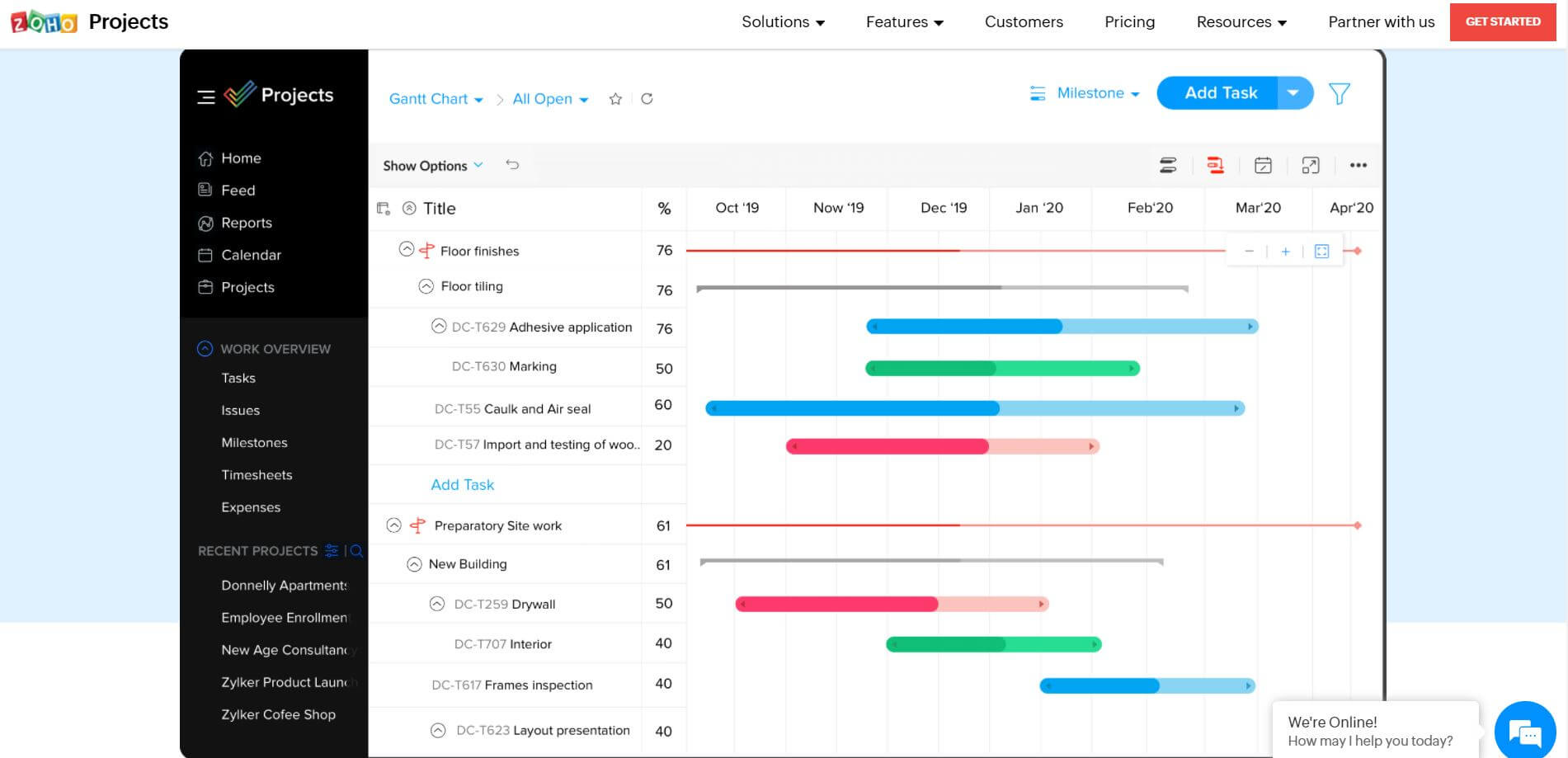Click the Zoho logo in the top bar
The image size is (1568, 758).
(x=44, y=21)
